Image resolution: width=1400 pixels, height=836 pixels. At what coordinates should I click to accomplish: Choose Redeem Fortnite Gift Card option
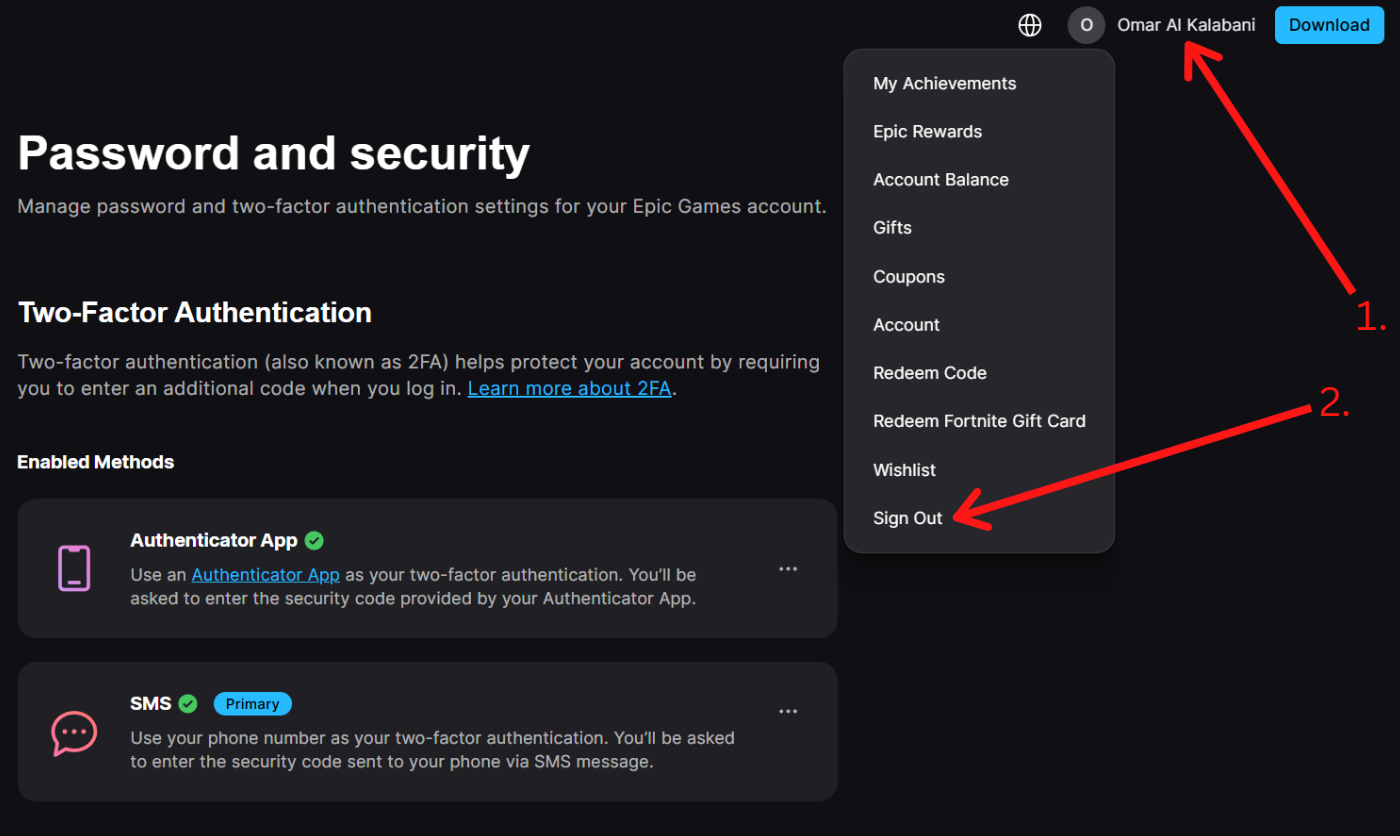pos(979,421)
